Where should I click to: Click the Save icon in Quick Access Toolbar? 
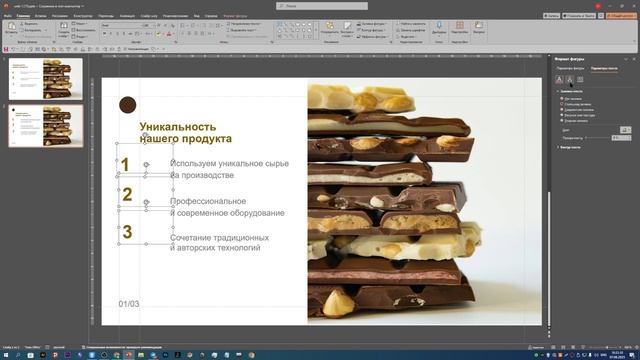(6, 49)
